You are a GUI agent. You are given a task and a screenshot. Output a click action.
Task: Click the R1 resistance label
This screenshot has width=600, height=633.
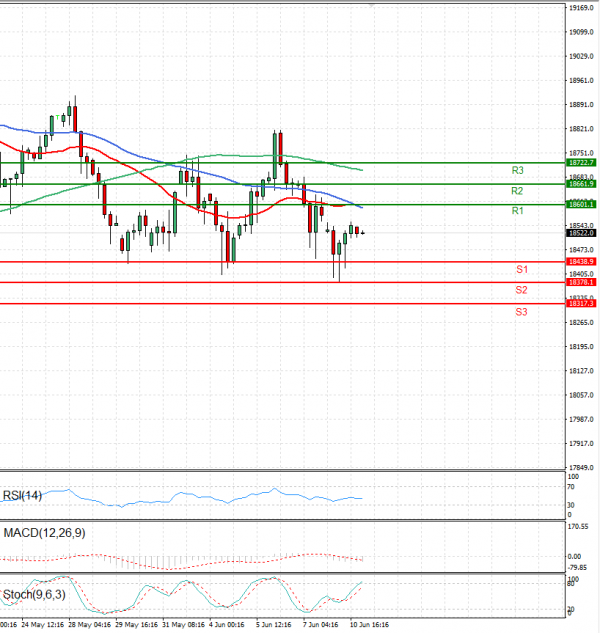coord(517,211)
